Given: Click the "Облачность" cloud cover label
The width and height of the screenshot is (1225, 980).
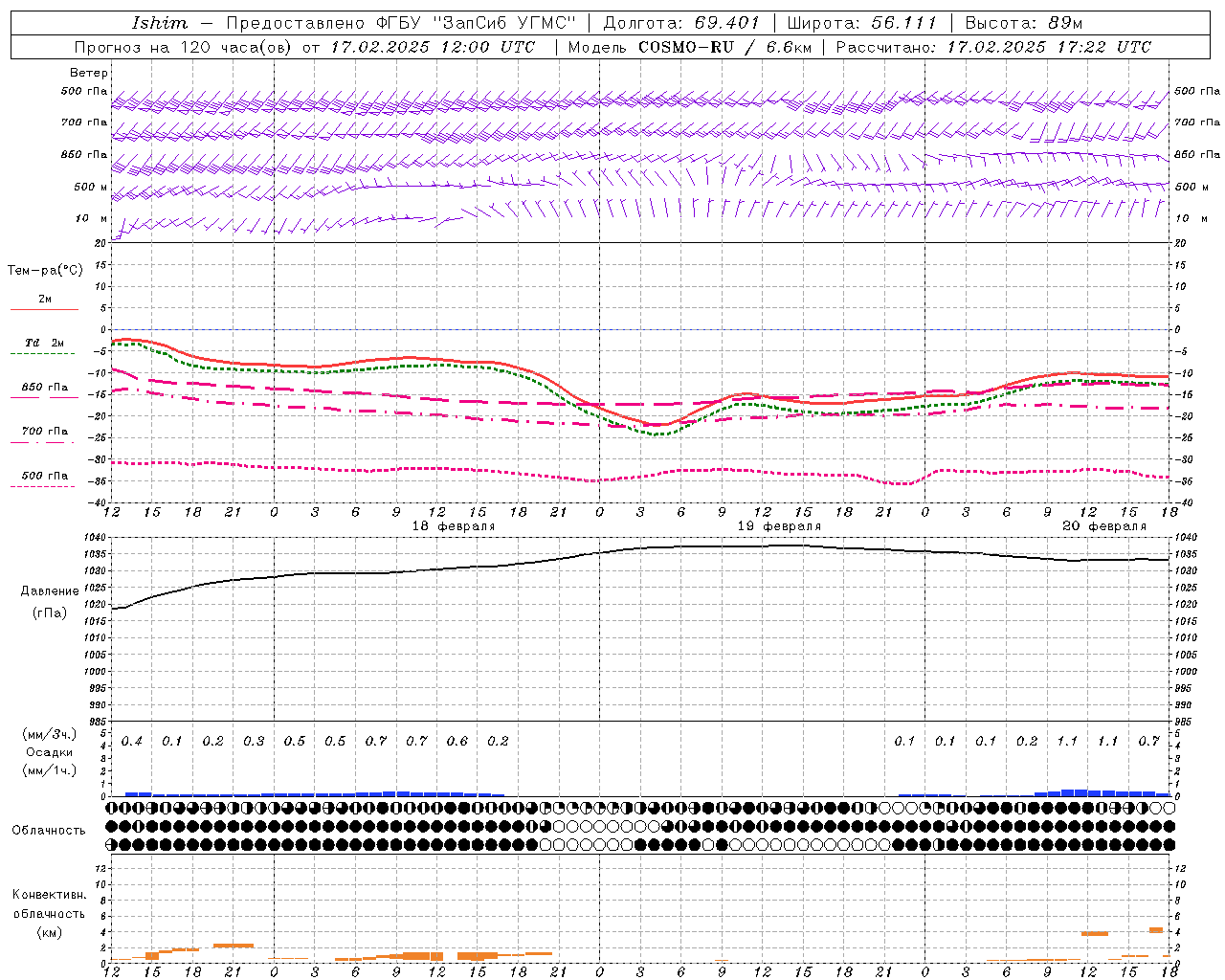Looking at the screenshot, I should [x=49, y=831].
